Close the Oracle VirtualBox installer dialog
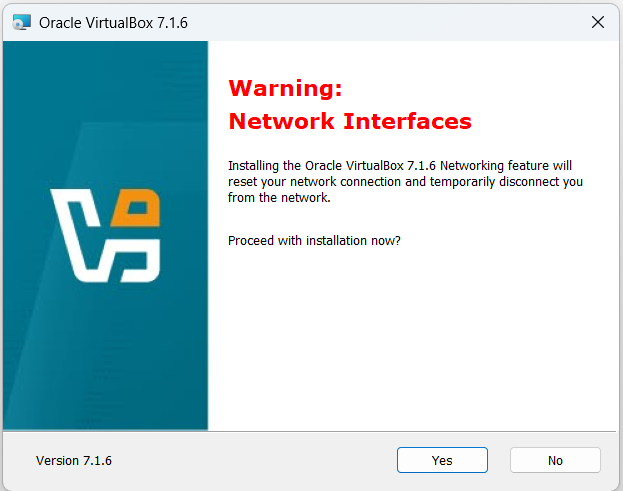 (x=598, y=22)
